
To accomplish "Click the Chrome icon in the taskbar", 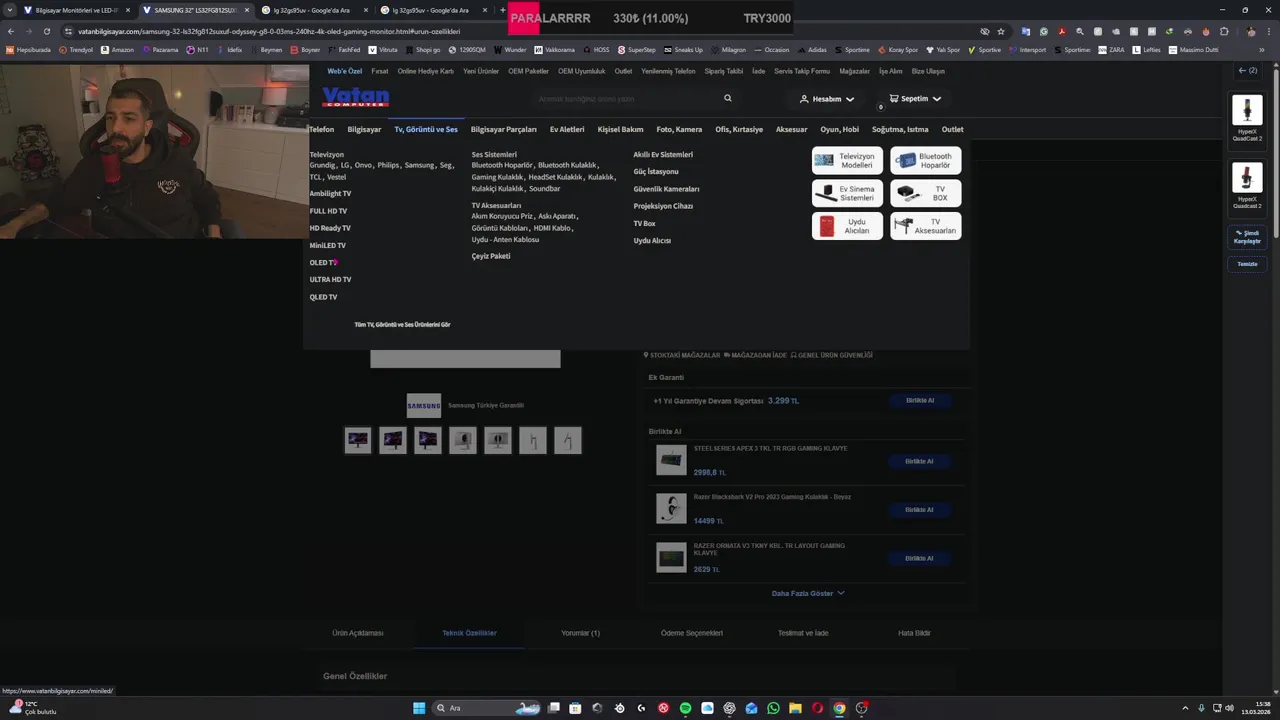I will tap(839, 708).
